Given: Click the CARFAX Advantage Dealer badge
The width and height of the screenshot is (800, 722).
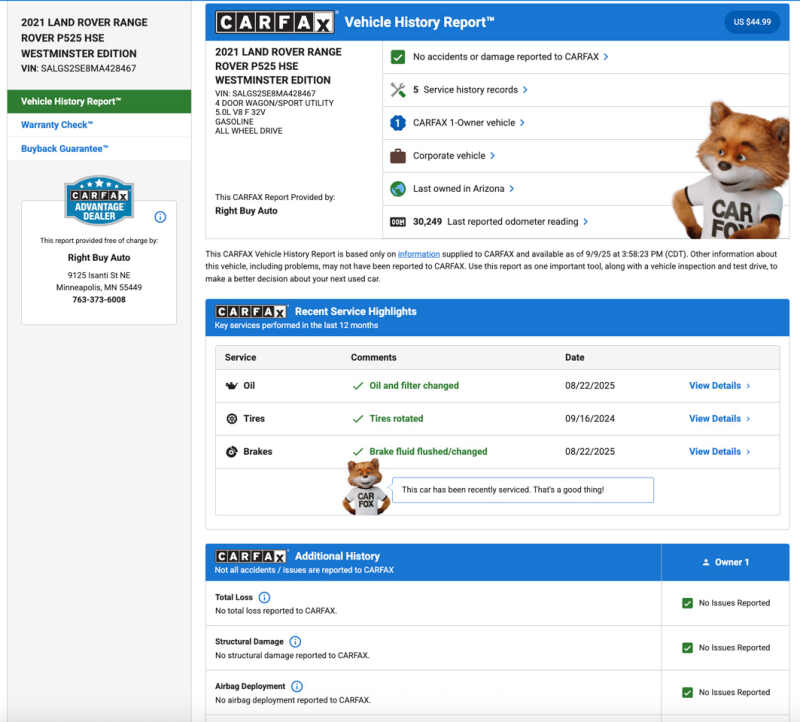Looking at the screenshot, I should (x=99, y=200).
